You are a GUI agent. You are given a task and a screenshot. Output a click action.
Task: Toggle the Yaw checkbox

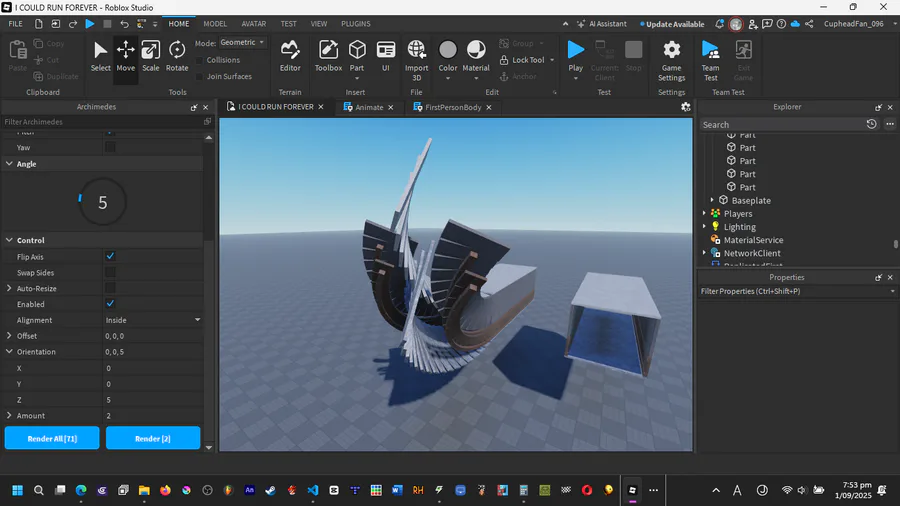click(110, 147)
